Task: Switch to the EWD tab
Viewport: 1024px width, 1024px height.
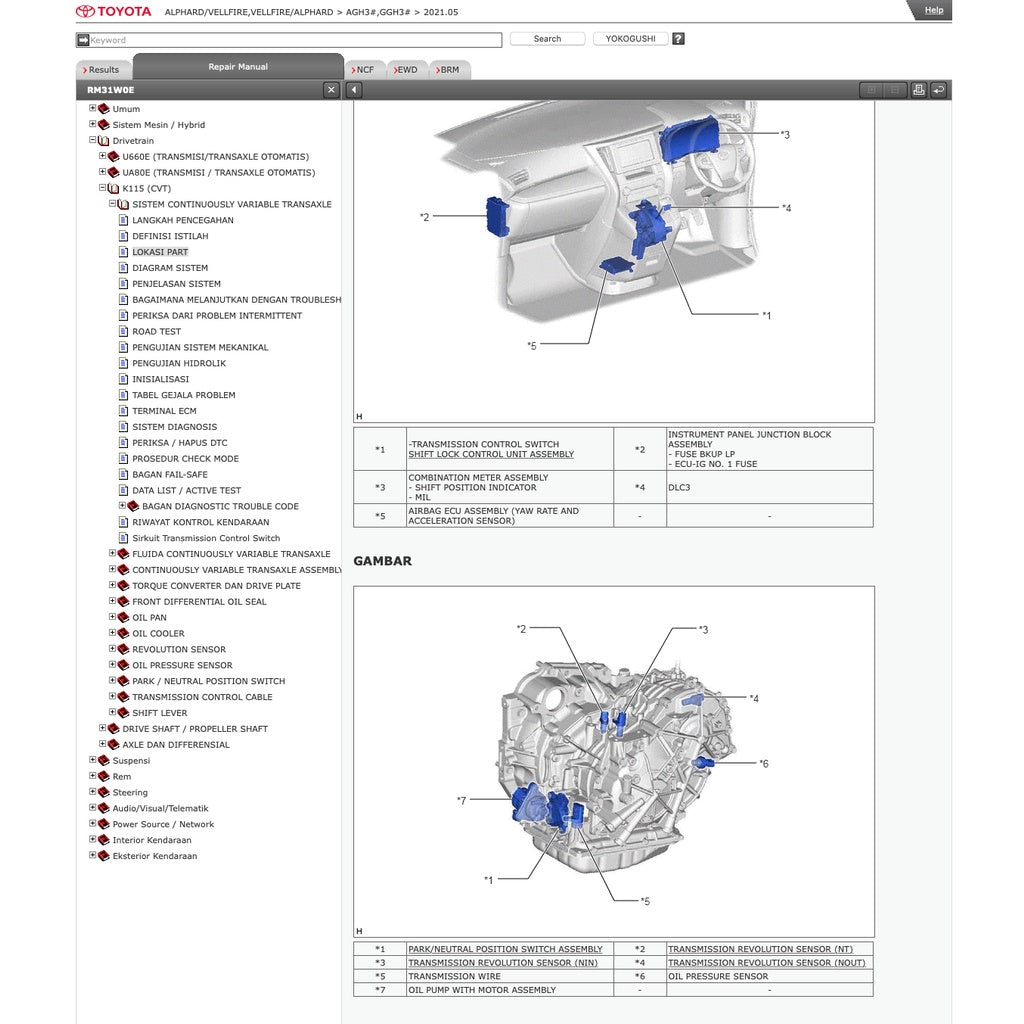Action: [407, 69]
